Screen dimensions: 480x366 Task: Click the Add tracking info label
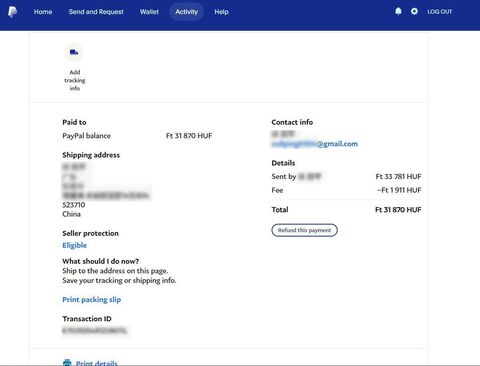pos(75,80)
